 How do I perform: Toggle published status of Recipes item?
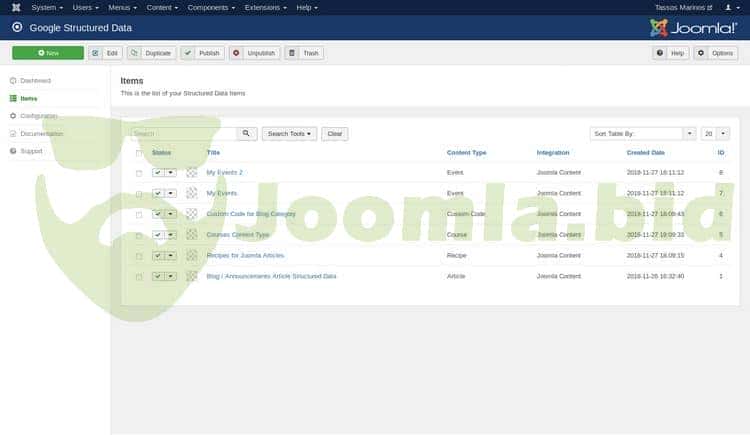point(158,255)
